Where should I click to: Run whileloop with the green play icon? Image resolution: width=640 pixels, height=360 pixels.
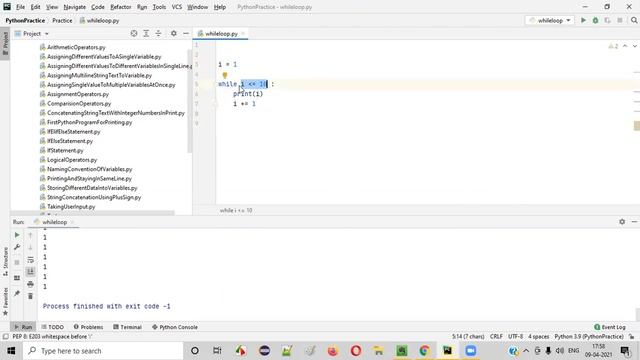[x=583, y=20]
